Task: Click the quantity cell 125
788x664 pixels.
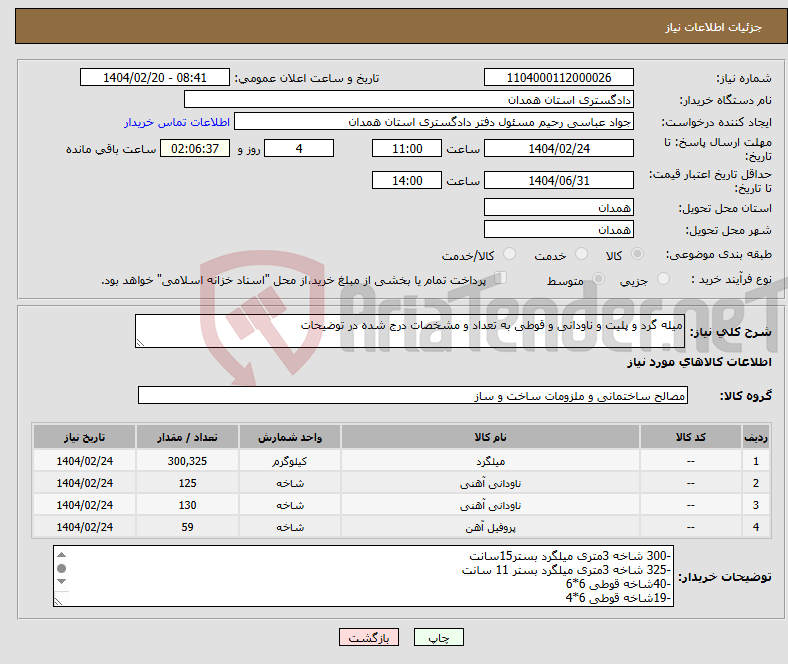Action: pos(187,483)
